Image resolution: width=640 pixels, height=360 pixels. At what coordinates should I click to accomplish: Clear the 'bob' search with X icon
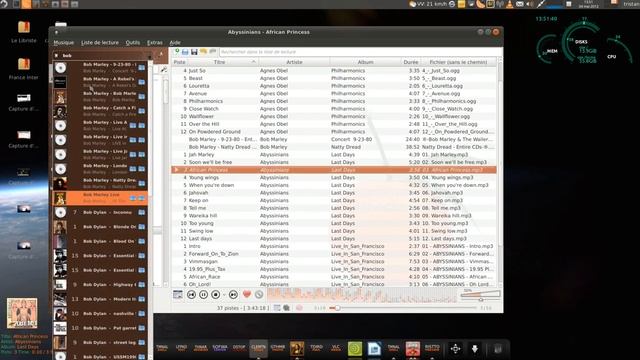click(56, 56)
